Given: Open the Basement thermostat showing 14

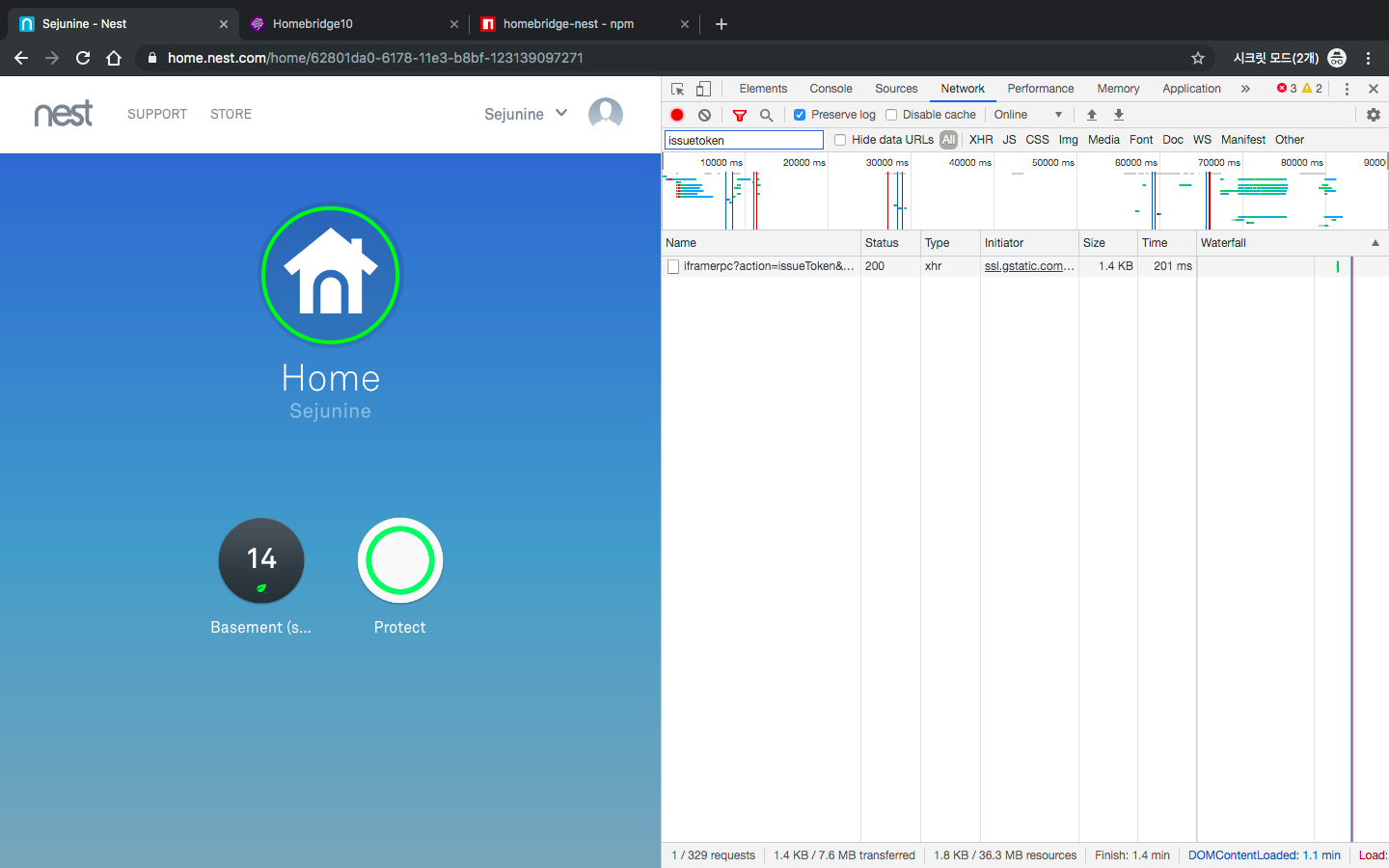Looking at the screenshot, I should 261,561.
